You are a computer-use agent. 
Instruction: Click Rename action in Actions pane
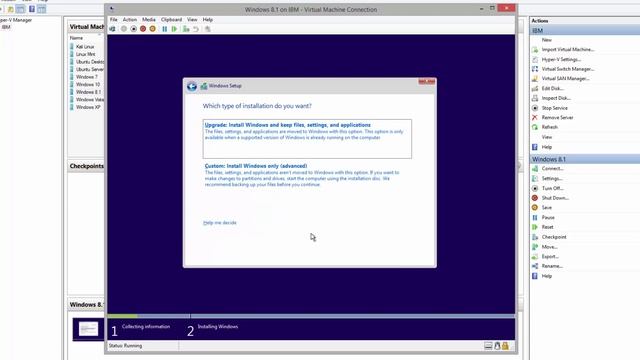coord(552,266)
